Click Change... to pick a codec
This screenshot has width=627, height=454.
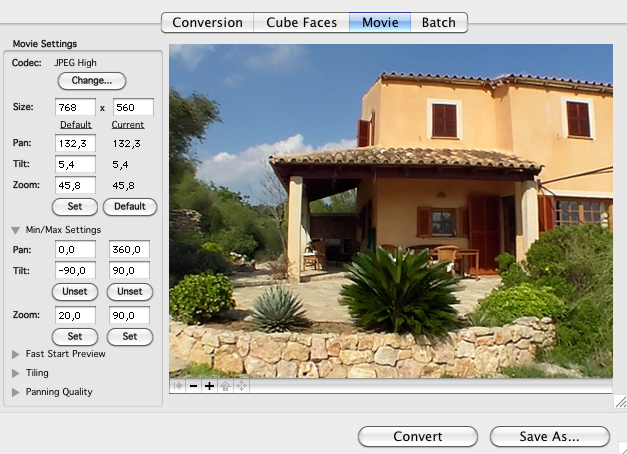coord(91,80)
